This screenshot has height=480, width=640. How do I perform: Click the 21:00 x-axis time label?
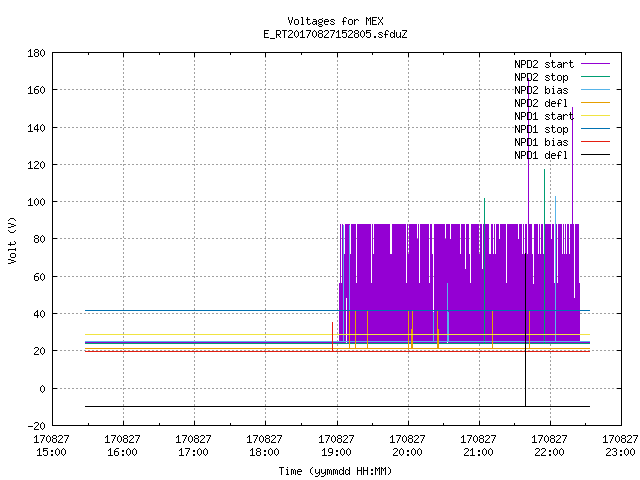pyautogui.click(x=478, y=452)
